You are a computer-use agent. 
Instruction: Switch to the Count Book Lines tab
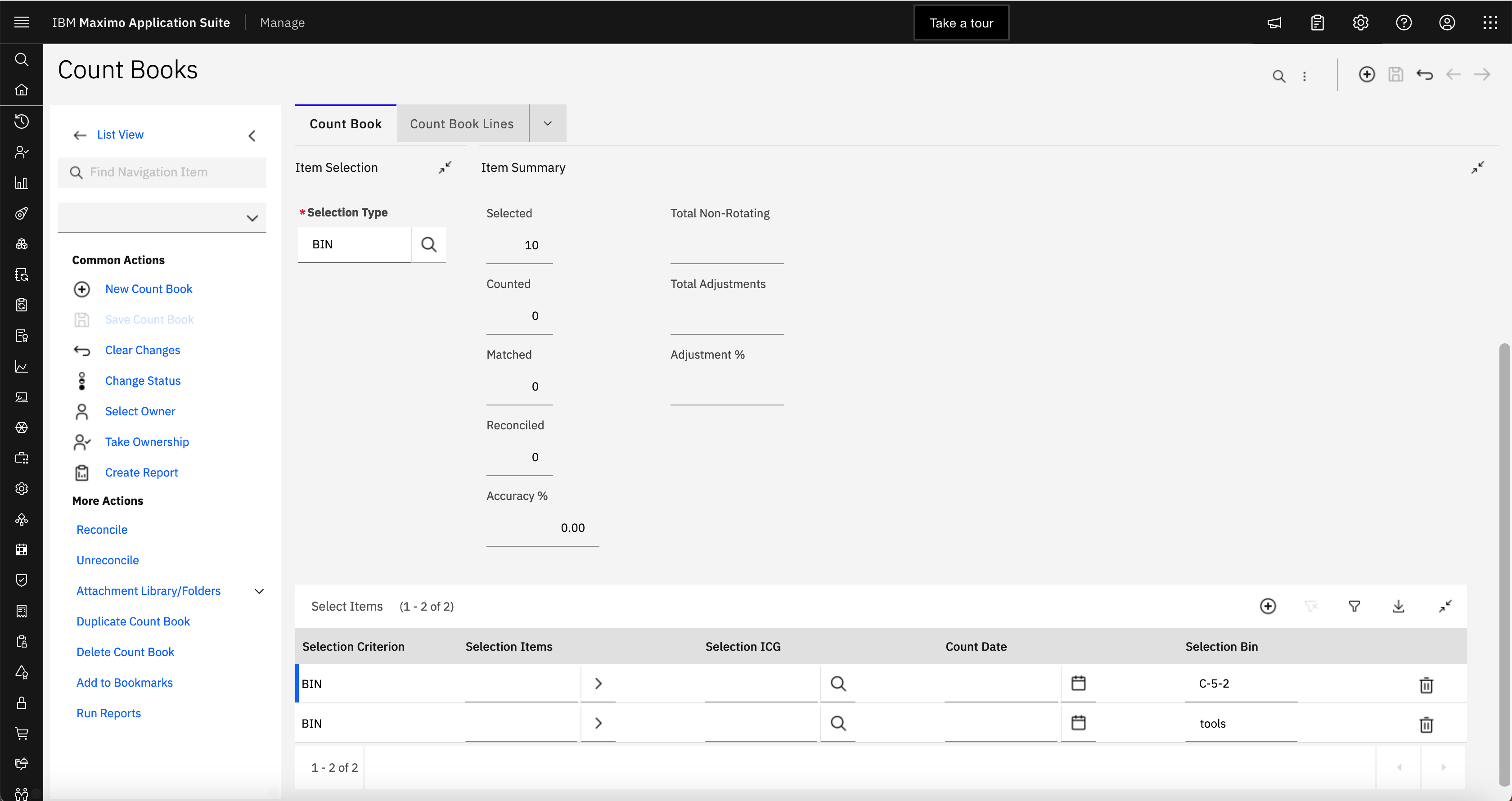pyautogui.click(x=462, y=124)
